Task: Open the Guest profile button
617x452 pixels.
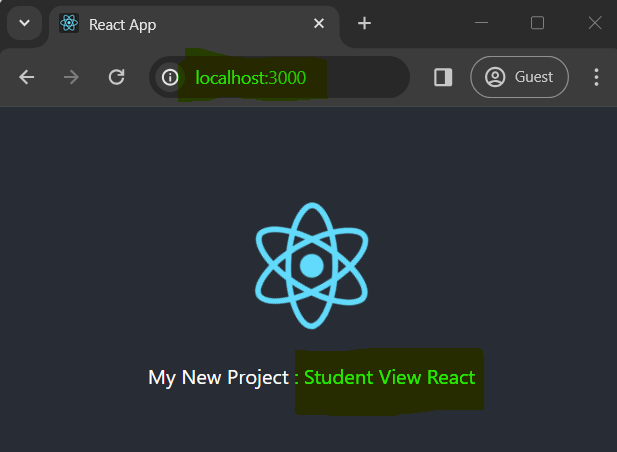Action: pos(519,77)
